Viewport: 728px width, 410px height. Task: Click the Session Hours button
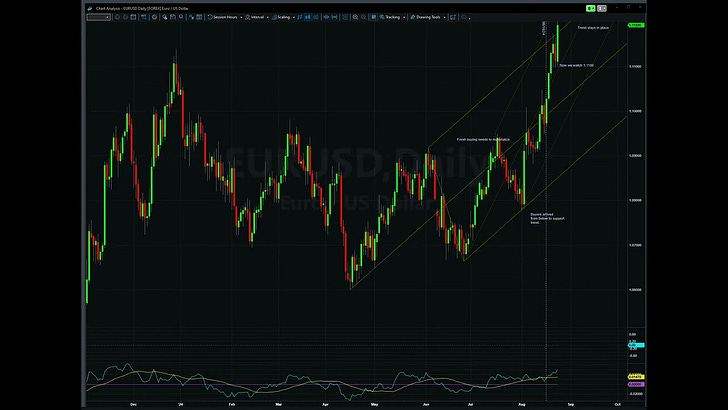tap(222, 17)
